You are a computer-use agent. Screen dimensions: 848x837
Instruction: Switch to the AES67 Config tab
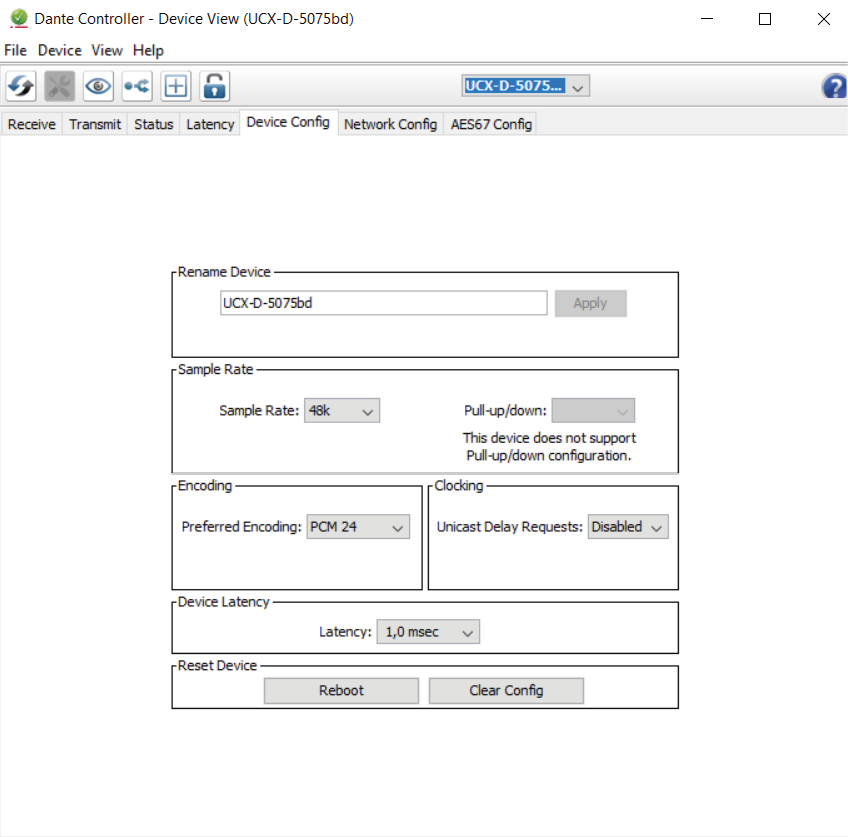[491, 124]
